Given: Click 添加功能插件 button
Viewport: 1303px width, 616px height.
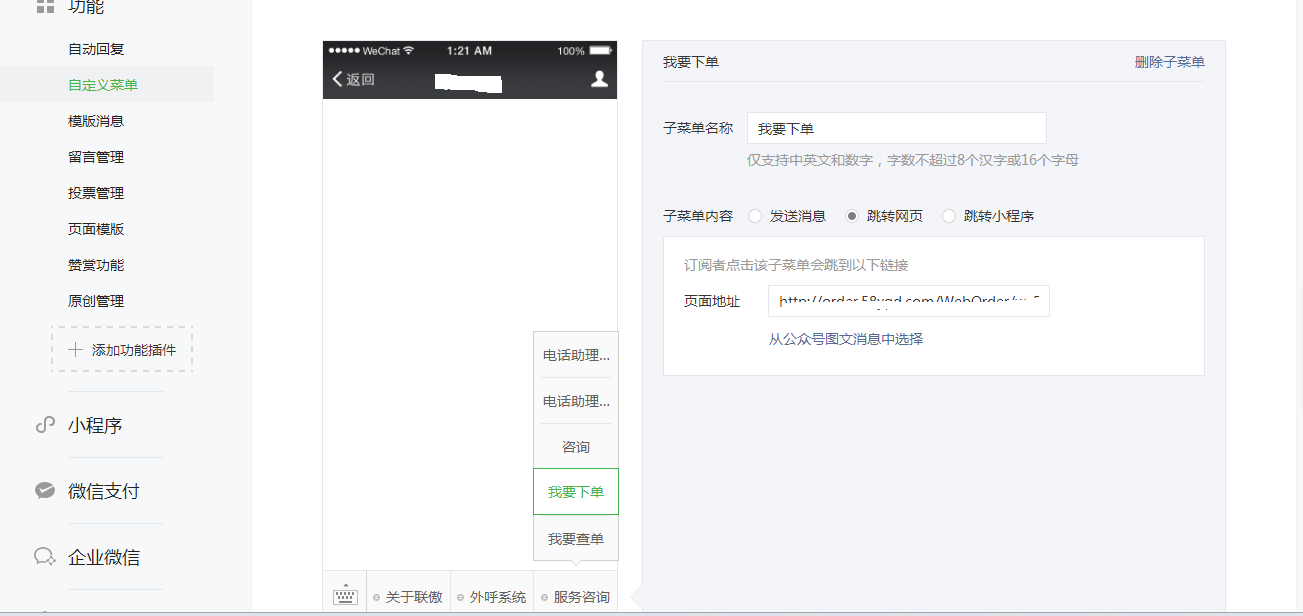Looking at the screenshot, I should pos(122,350).
